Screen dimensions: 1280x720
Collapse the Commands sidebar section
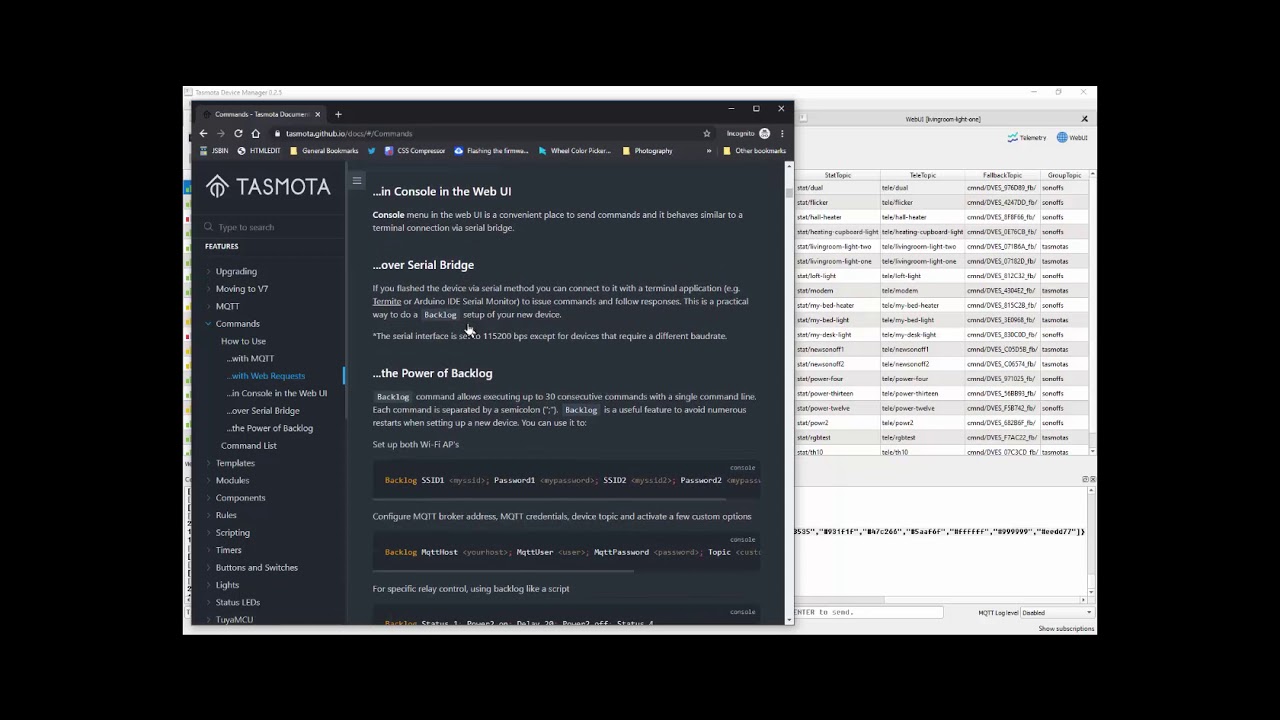pyautogui.click(x=237, y=324)
